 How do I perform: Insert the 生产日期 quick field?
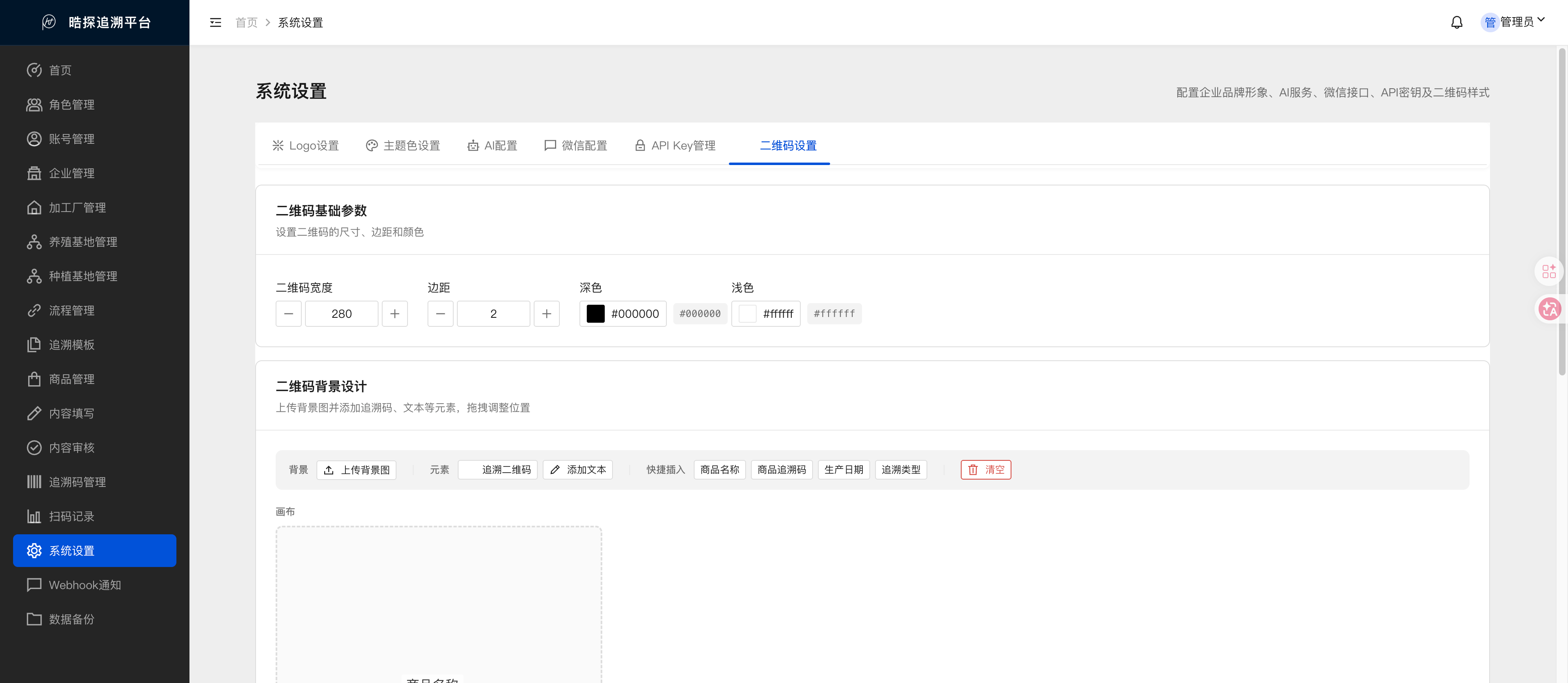coord(844,470)
